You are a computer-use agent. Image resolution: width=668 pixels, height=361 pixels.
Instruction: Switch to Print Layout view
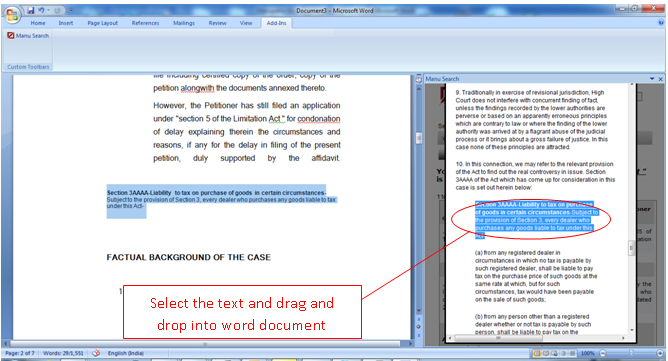click(x=537, y=353)
